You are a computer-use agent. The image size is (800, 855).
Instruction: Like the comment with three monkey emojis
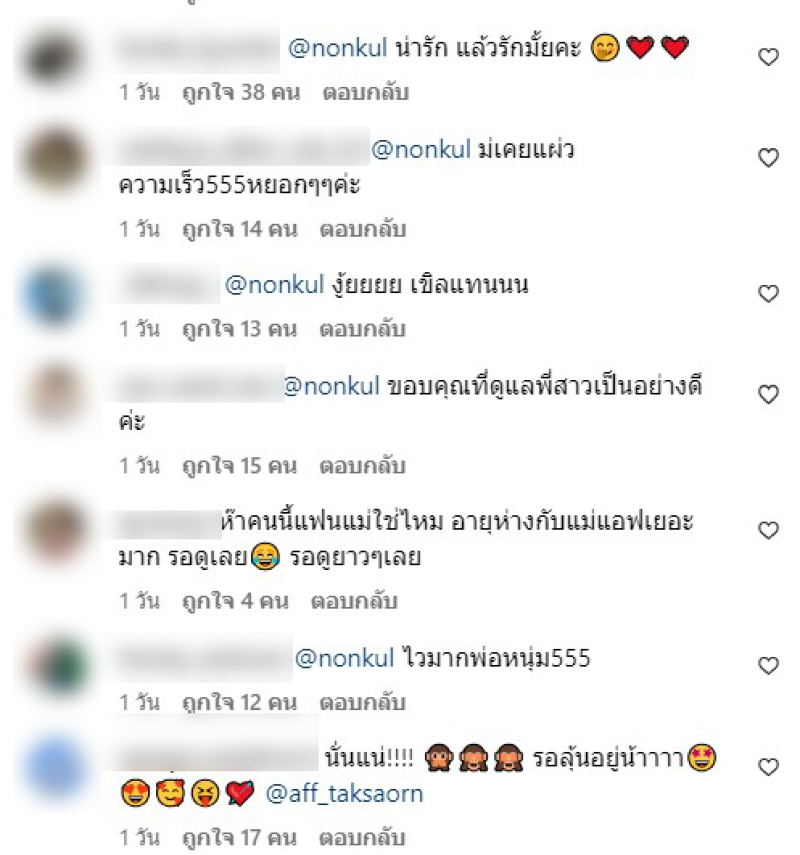click(x=768, y=767)
